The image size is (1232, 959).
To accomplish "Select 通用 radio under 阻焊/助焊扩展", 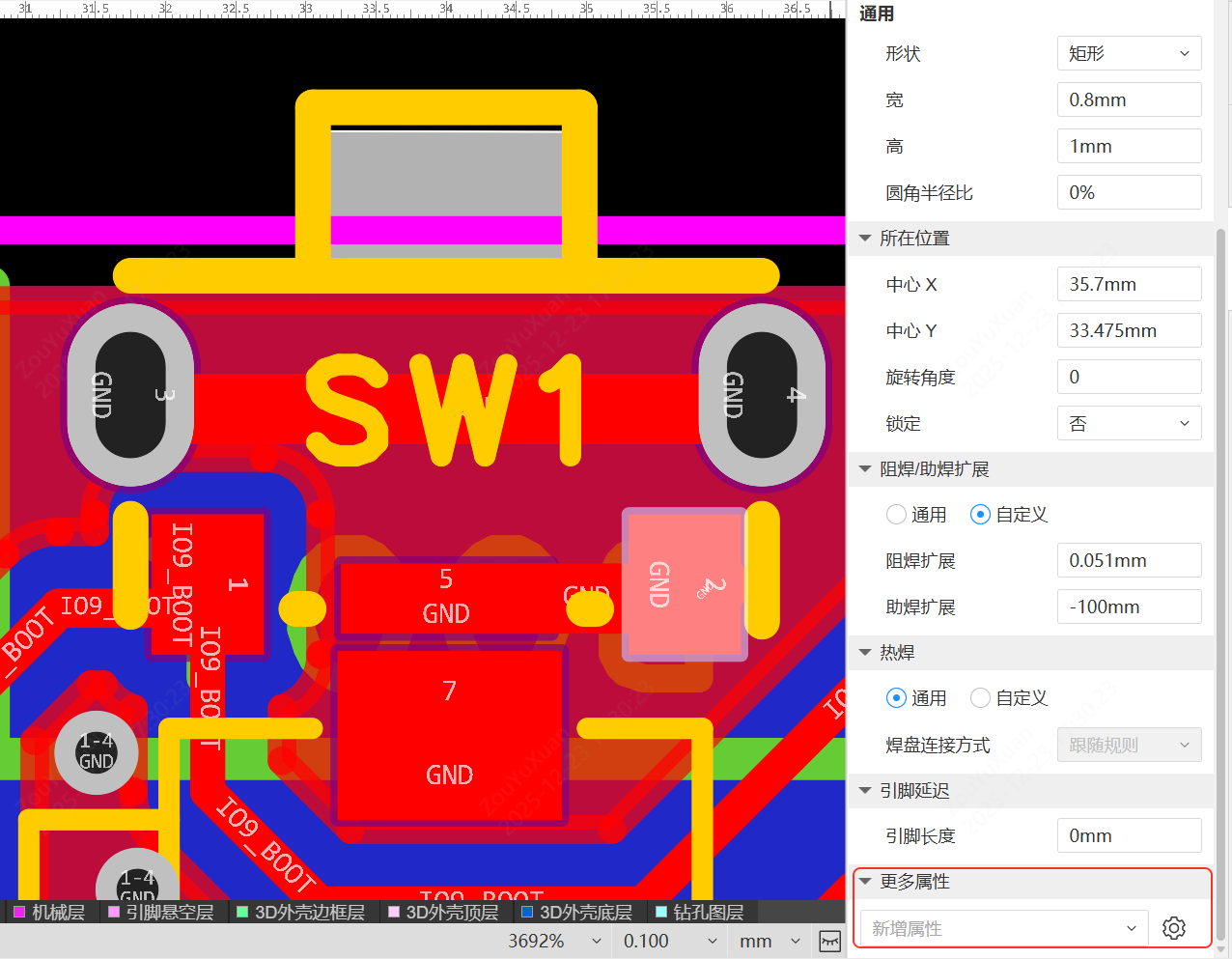I will (x=896, y=514).
